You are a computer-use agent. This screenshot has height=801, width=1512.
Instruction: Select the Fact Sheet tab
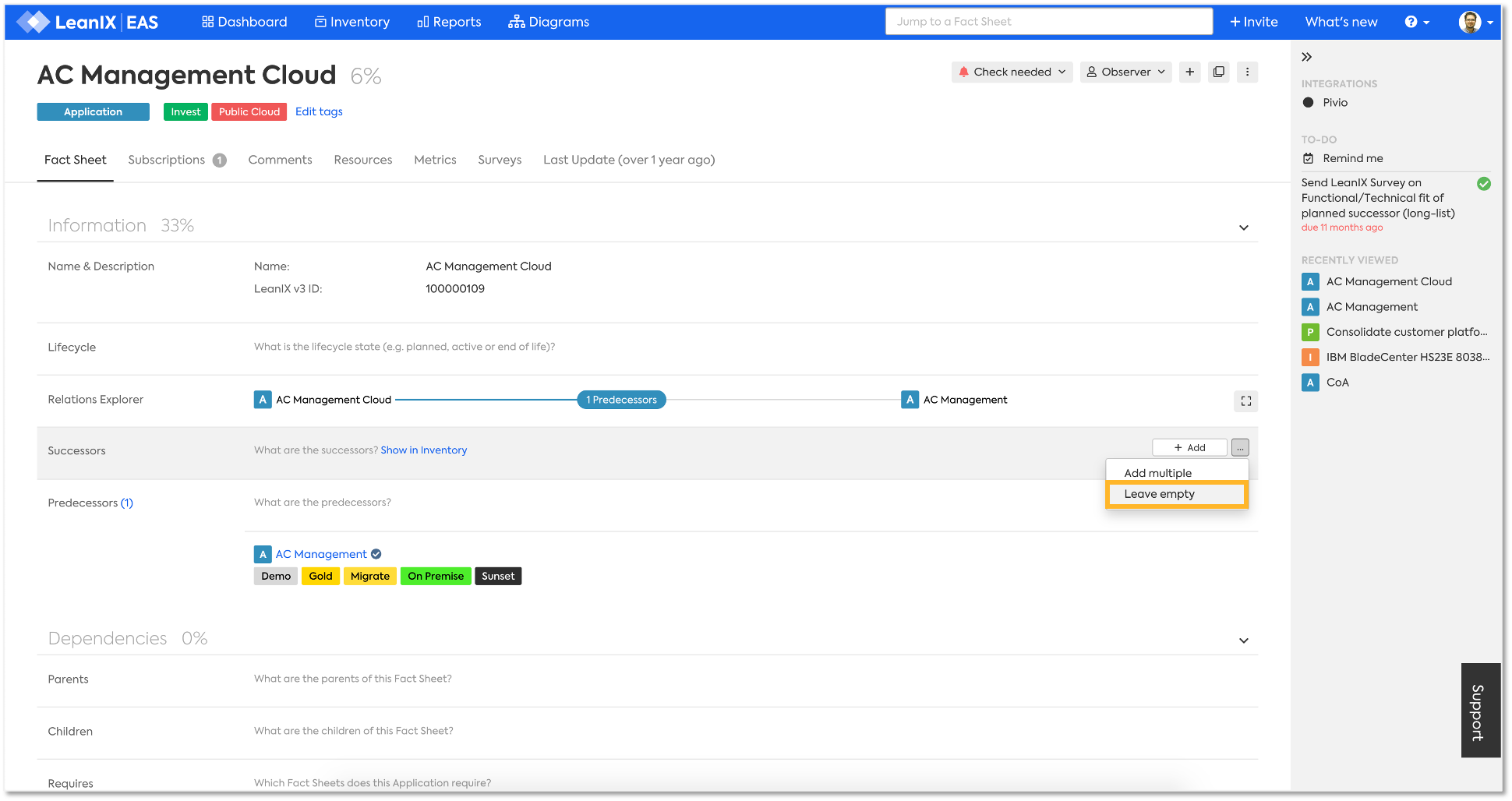(x=75, y=160)
